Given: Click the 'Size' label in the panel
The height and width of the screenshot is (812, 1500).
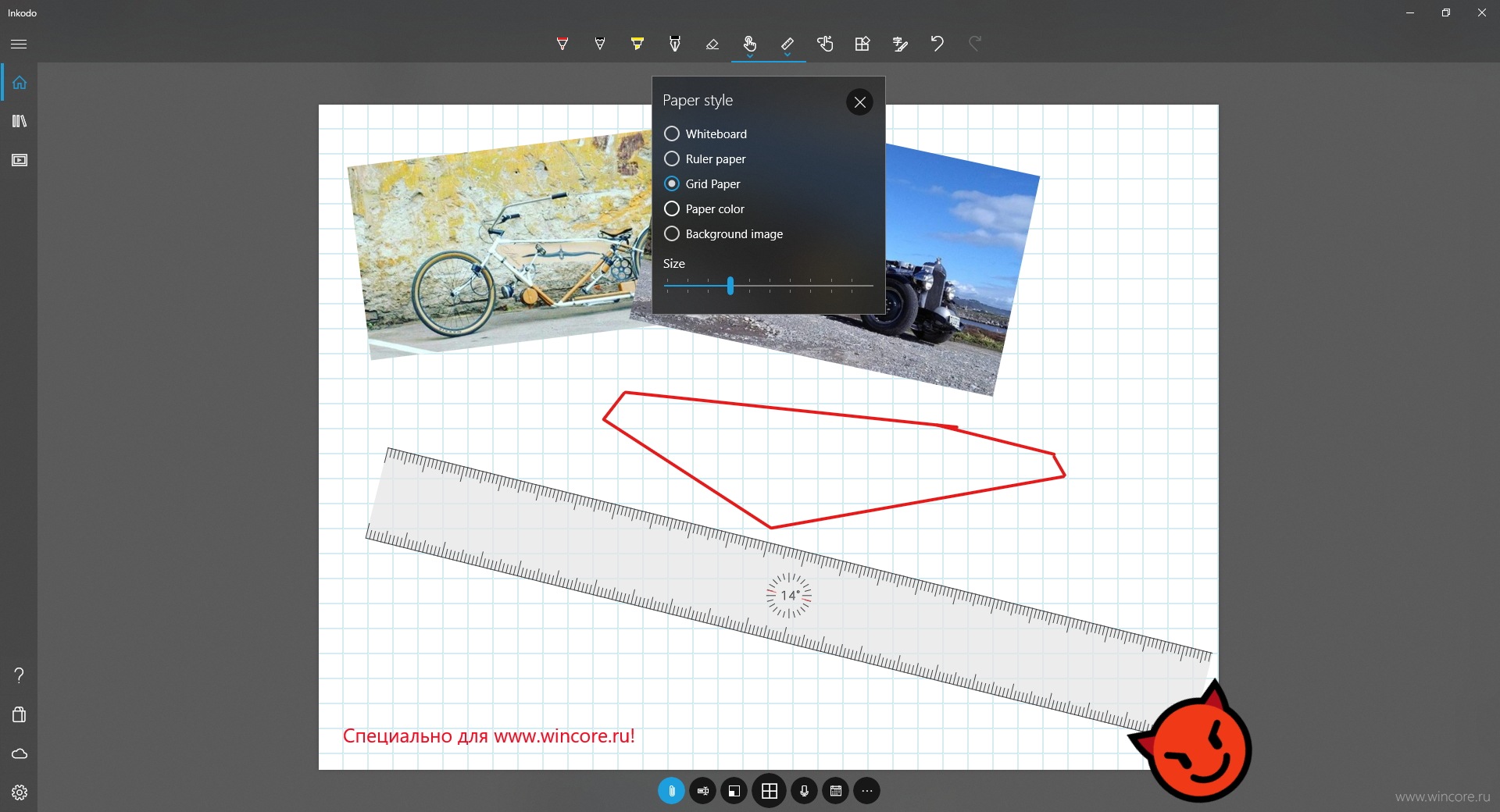Looking at the screenshot, I should (673, 264).
